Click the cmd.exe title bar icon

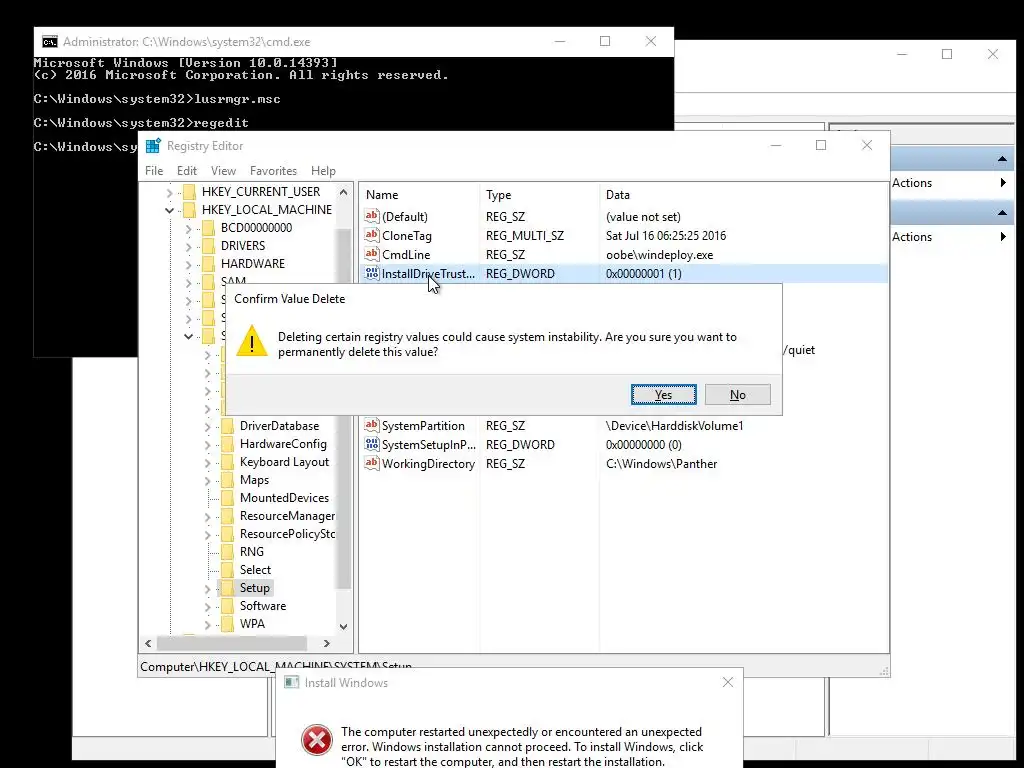(50, 42)
